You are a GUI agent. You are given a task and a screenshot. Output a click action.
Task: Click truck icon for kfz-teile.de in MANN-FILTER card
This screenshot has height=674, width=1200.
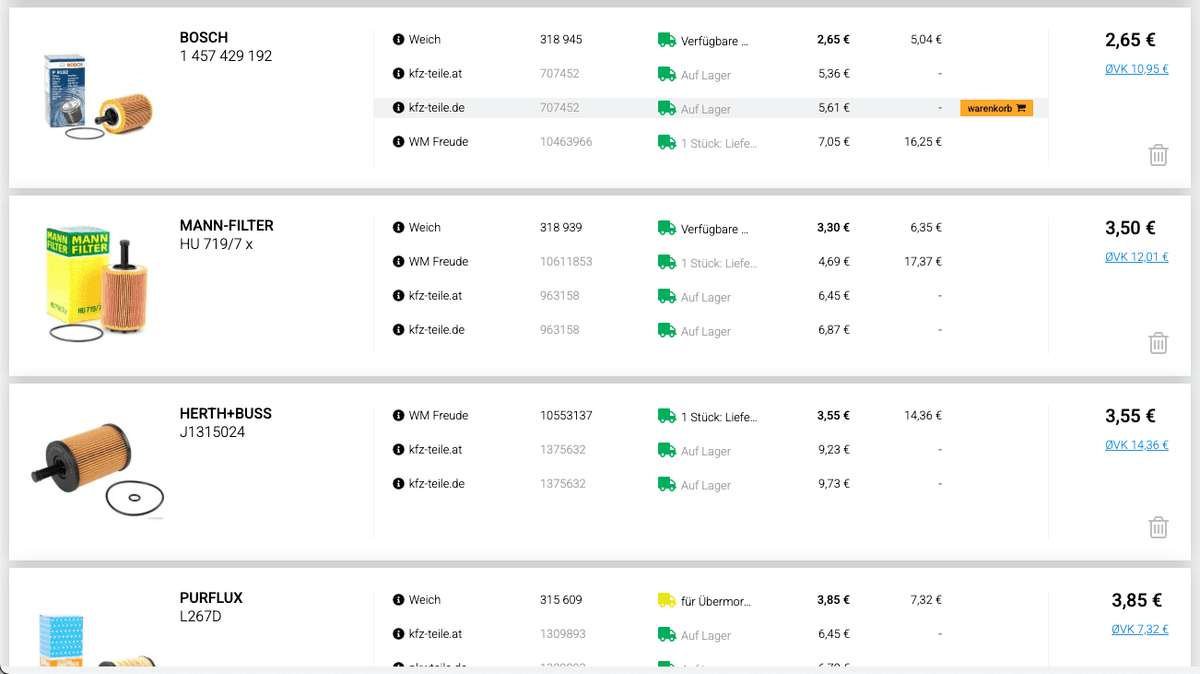[667, 330]
